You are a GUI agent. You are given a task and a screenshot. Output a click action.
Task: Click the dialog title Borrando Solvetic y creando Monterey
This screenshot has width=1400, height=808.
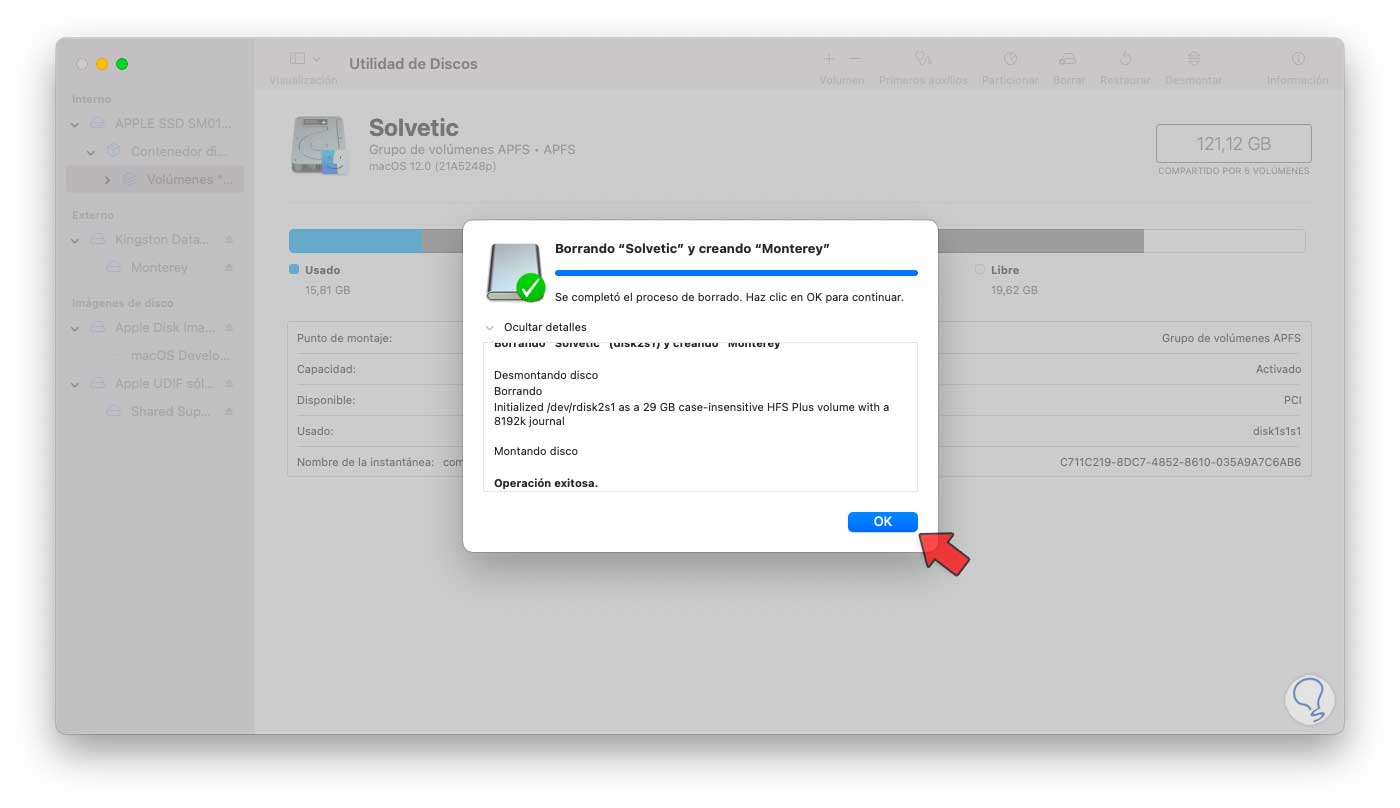coord(692,248)
